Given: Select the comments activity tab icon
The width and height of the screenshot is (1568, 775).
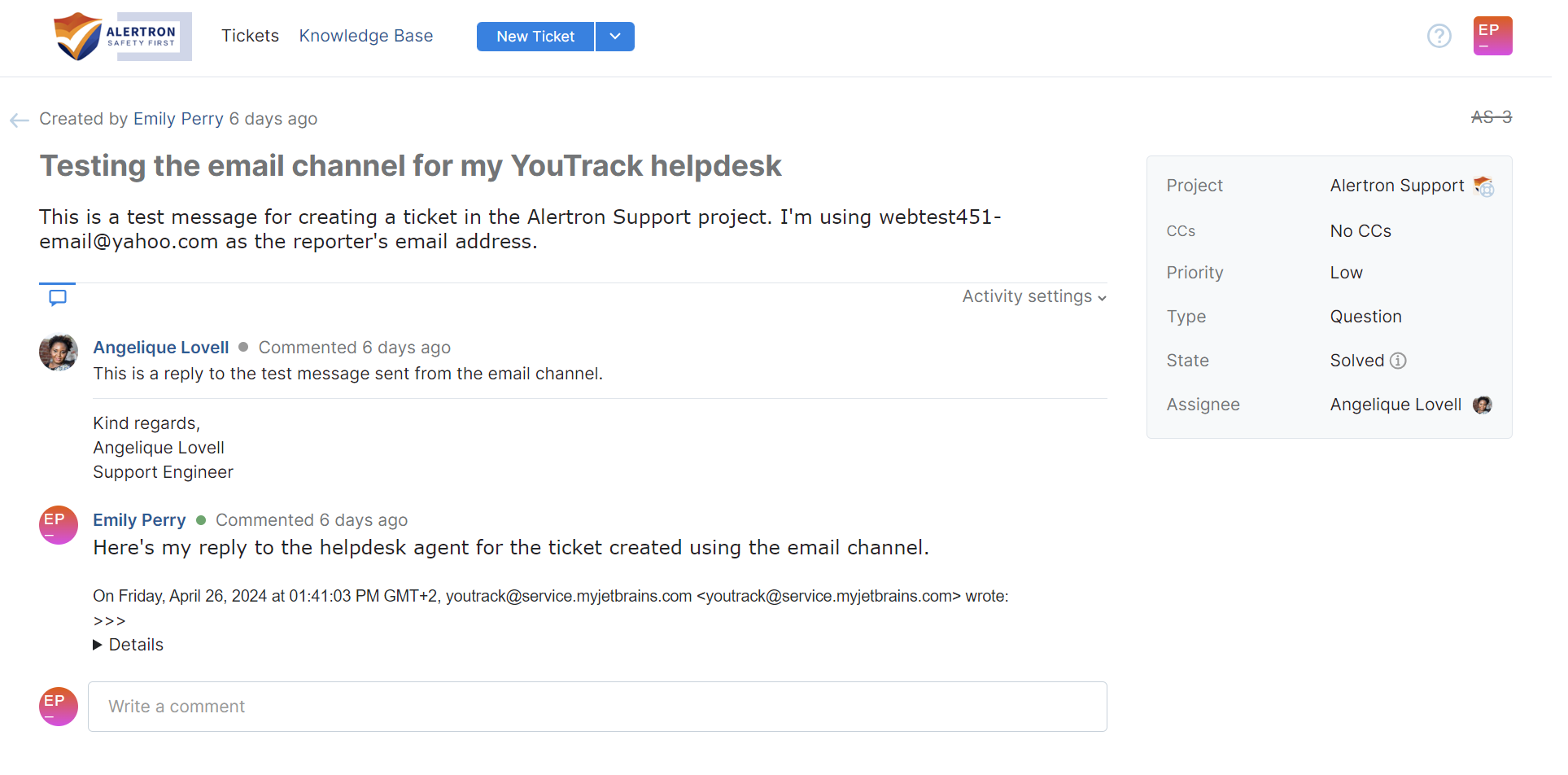Looking at the screenshot, I should (58, 298).
